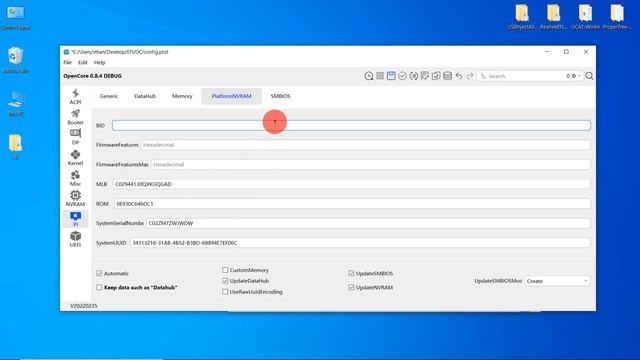Open the Kernel section in sidebar

tap(75, 158)
